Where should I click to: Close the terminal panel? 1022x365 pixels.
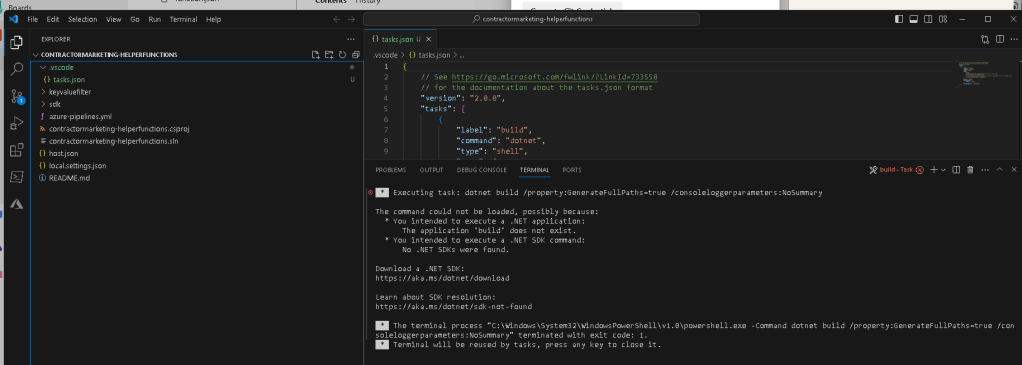point(1014,170)
